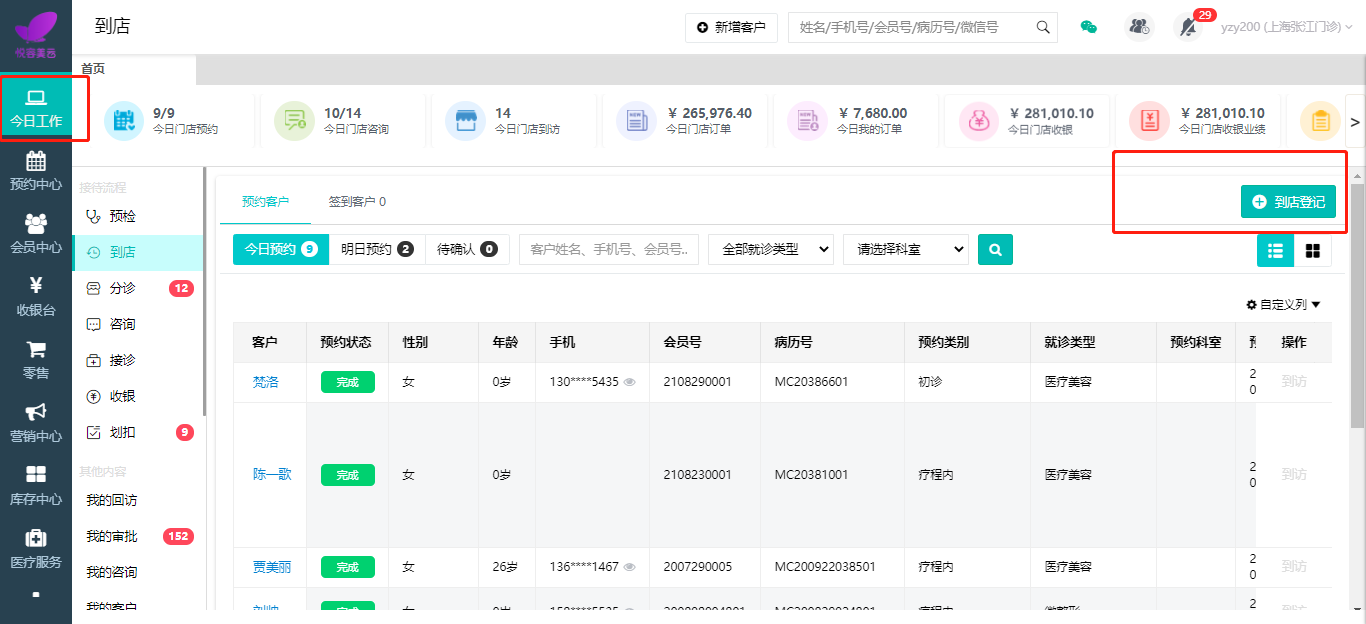Click member number 2108290001
The width and height of the screenshot is (1366, 624).
698,382
